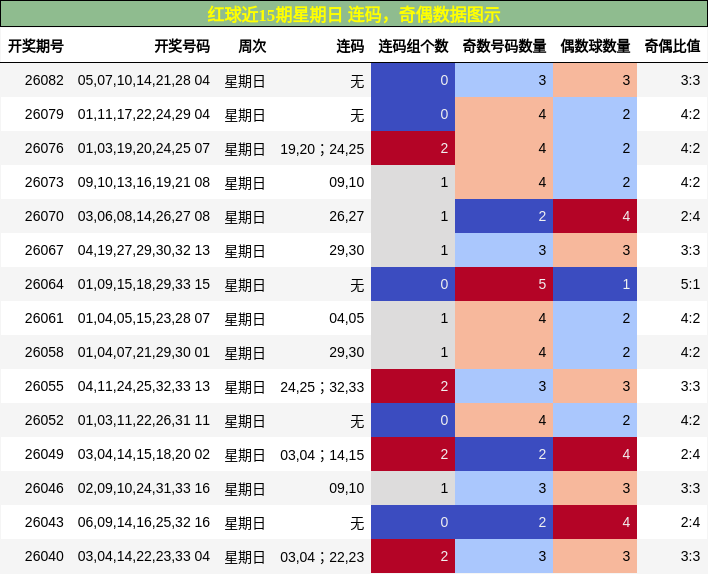Click the red group-count cell 2 in row 26055

coord(413,386)
